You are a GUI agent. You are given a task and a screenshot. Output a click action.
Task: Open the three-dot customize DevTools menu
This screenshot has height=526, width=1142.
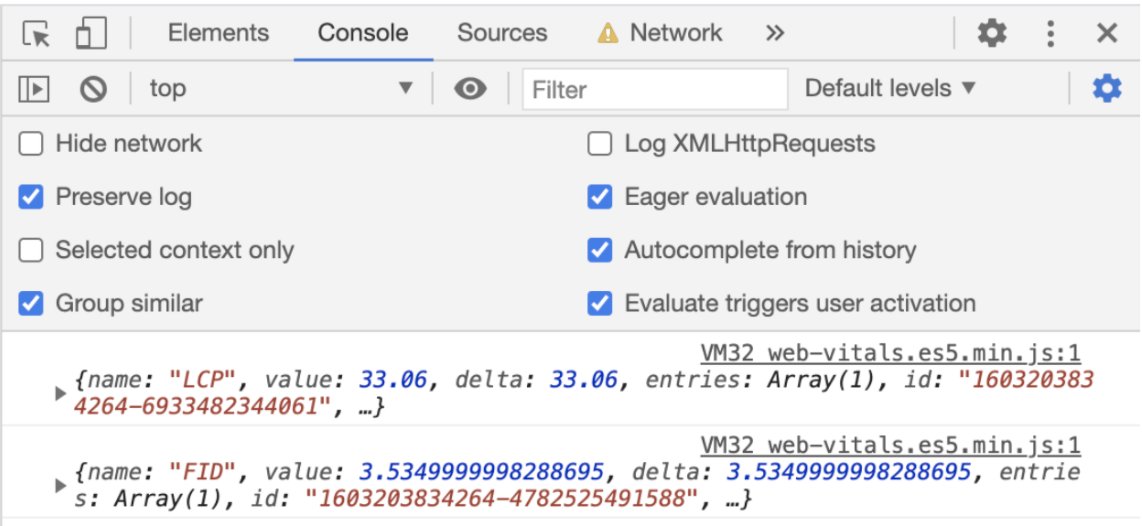pyautogui.click(x=1050, y=34)
